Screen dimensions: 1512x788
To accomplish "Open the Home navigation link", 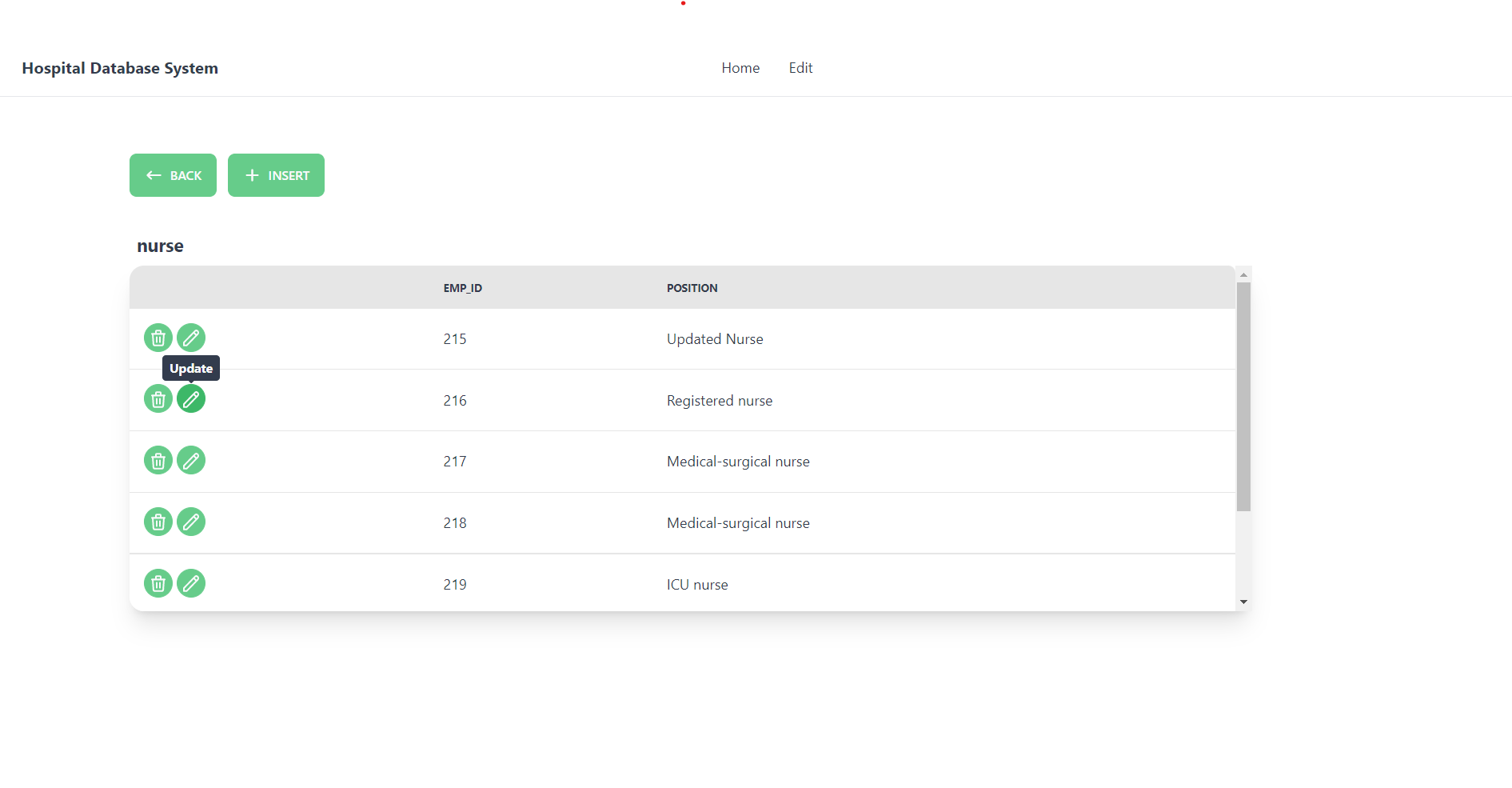I will tap(740, 68).
